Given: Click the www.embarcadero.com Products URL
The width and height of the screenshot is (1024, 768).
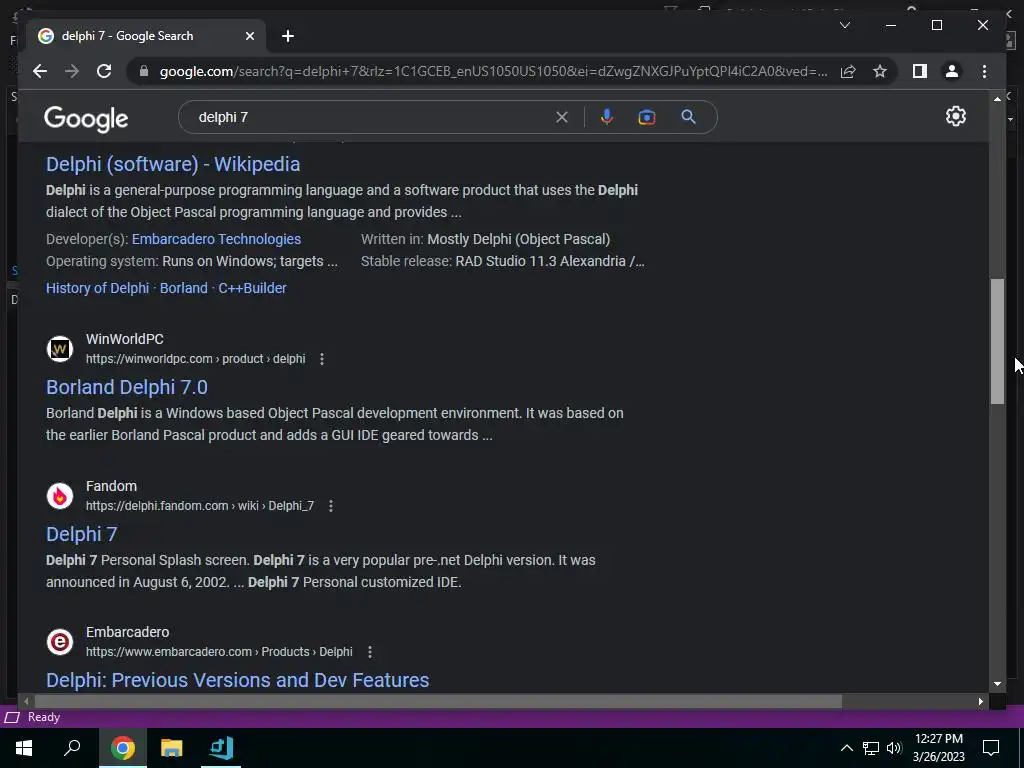Looking at the screenshot, I should 219,652.
